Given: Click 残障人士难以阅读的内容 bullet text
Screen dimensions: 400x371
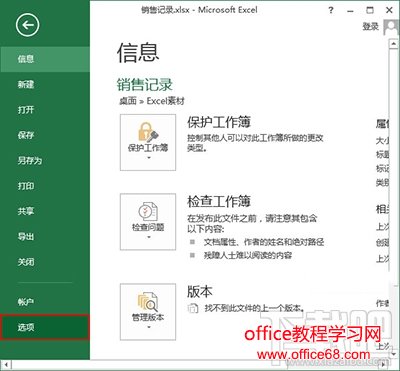Looking at the screenshot, I should click(248, 256).
